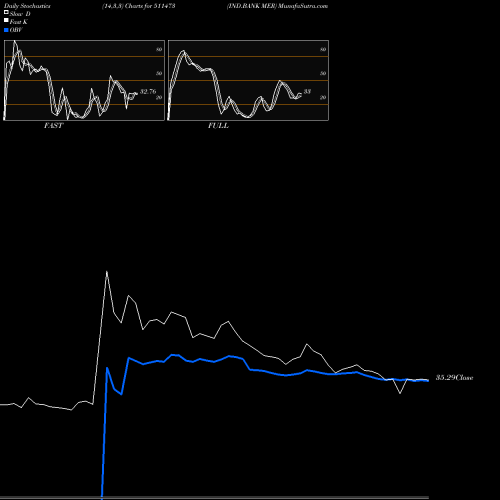Click the 20 level label in FAST chart
Image resolution: width=500 pixels, height=500 pixels.
pos(159,98)
